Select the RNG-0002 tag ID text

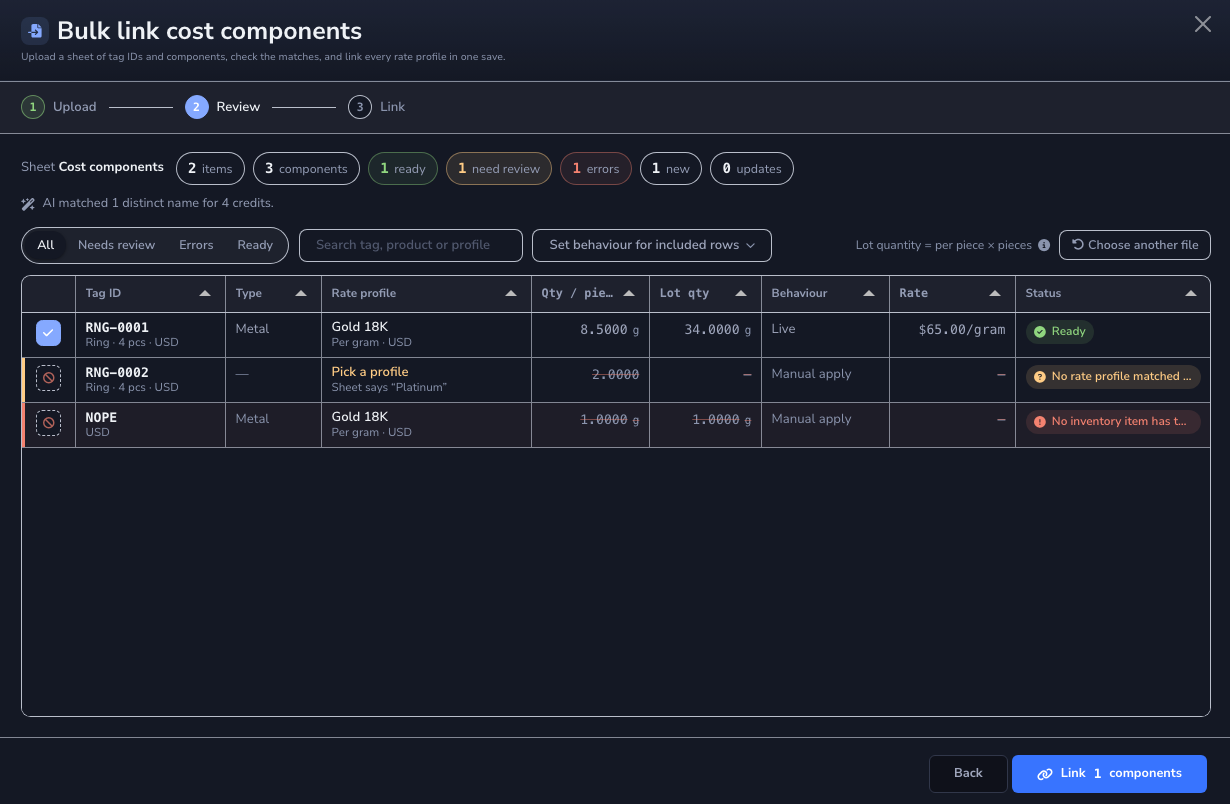(117, 372)
